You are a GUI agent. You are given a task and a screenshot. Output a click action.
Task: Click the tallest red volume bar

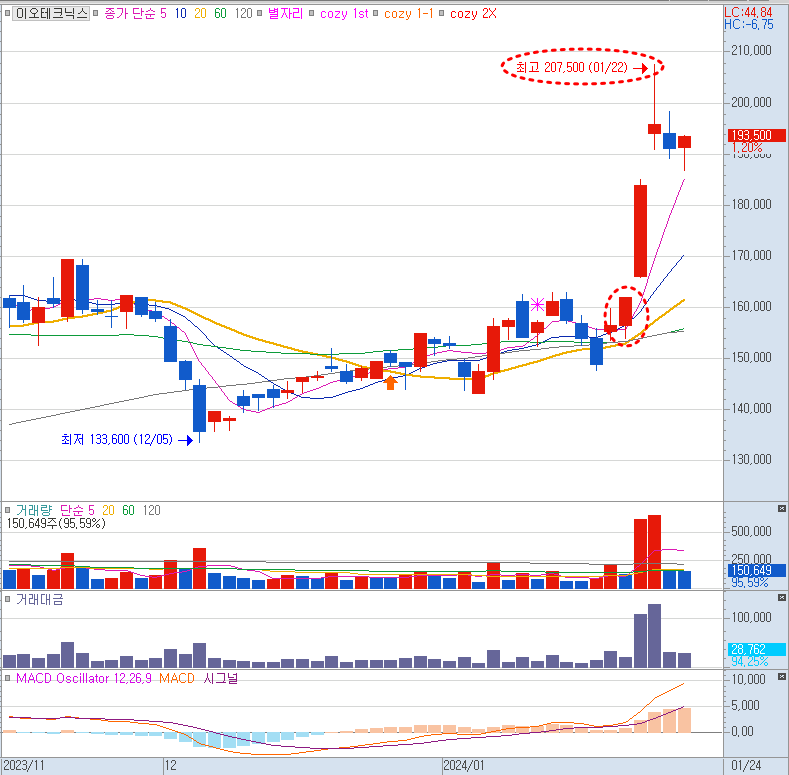point(654,552)
